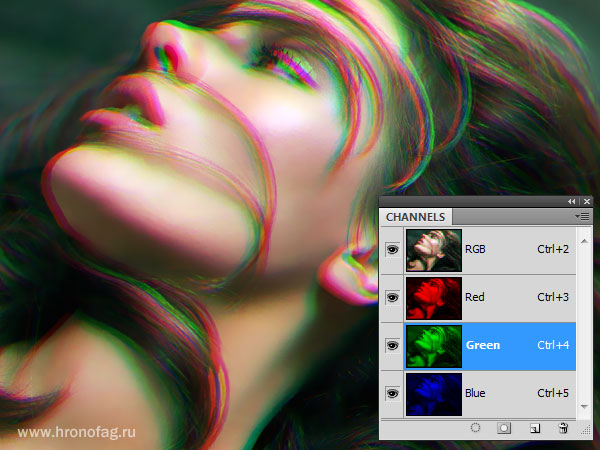
Task: Toggle visibility of RGB channel
Action: click(392, 250)
